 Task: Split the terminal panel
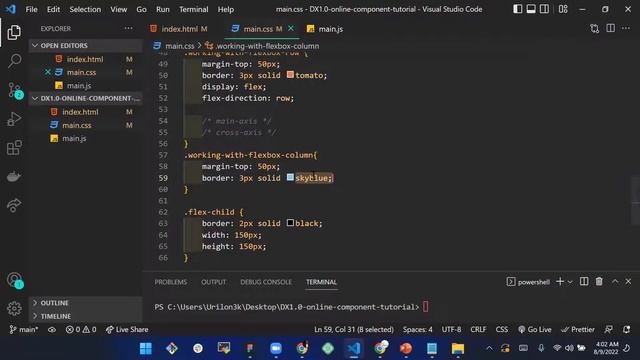click(x=584, y=282)
